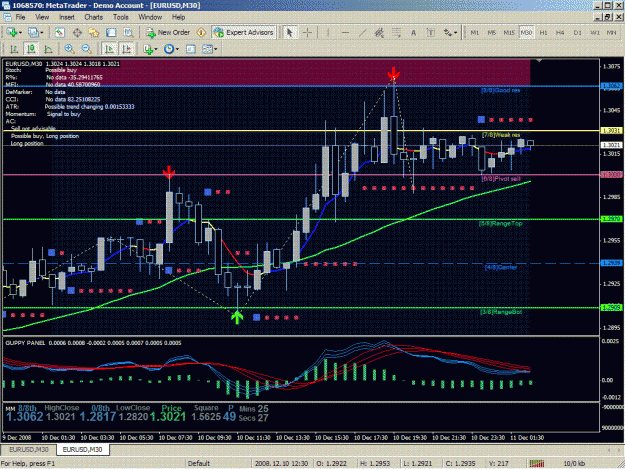625x469 pixels.
Task: Open the Indicators list dropdown
Action: pos(150,49)
